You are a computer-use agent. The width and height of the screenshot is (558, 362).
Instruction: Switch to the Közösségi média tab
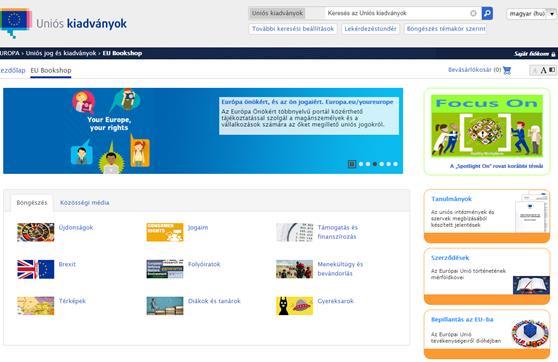pos(85,203)
